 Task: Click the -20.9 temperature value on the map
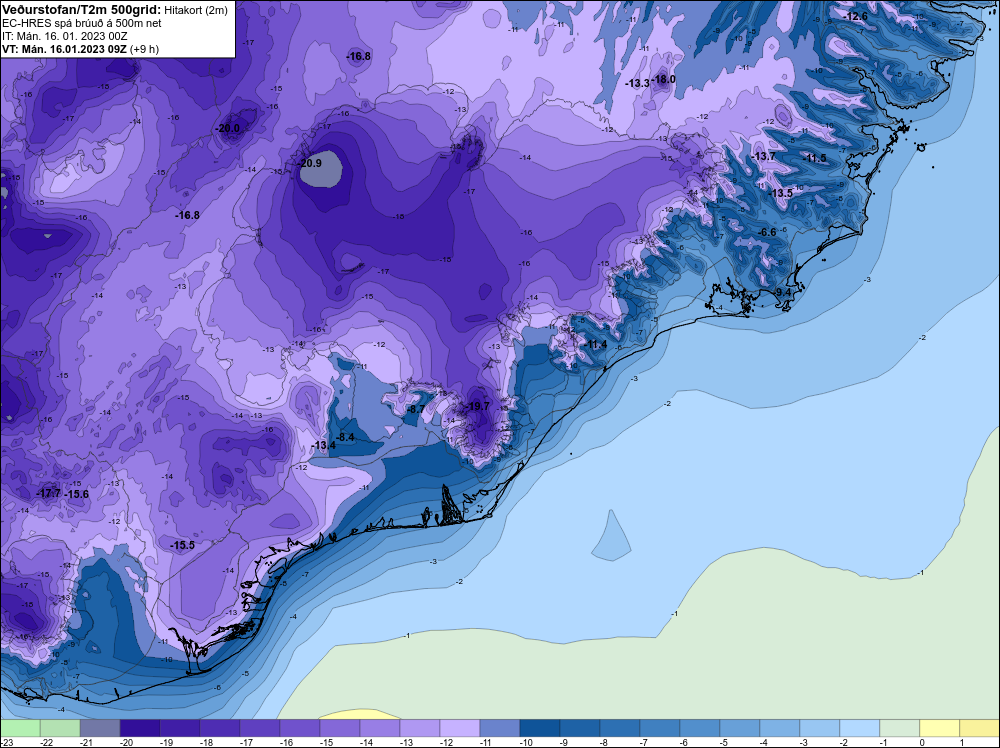311,163
